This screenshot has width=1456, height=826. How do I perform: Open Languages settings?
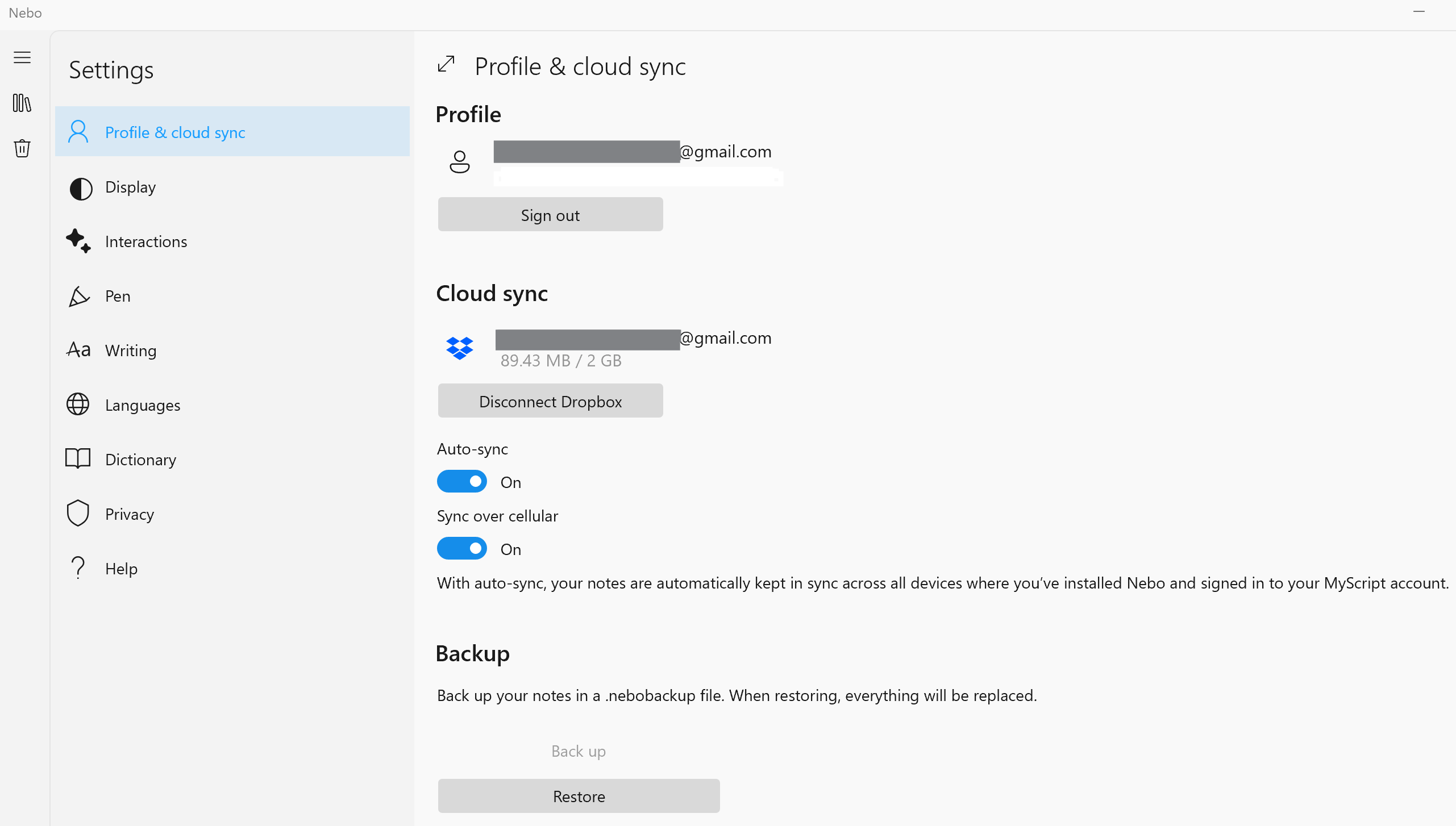click(x=142, y=405)
